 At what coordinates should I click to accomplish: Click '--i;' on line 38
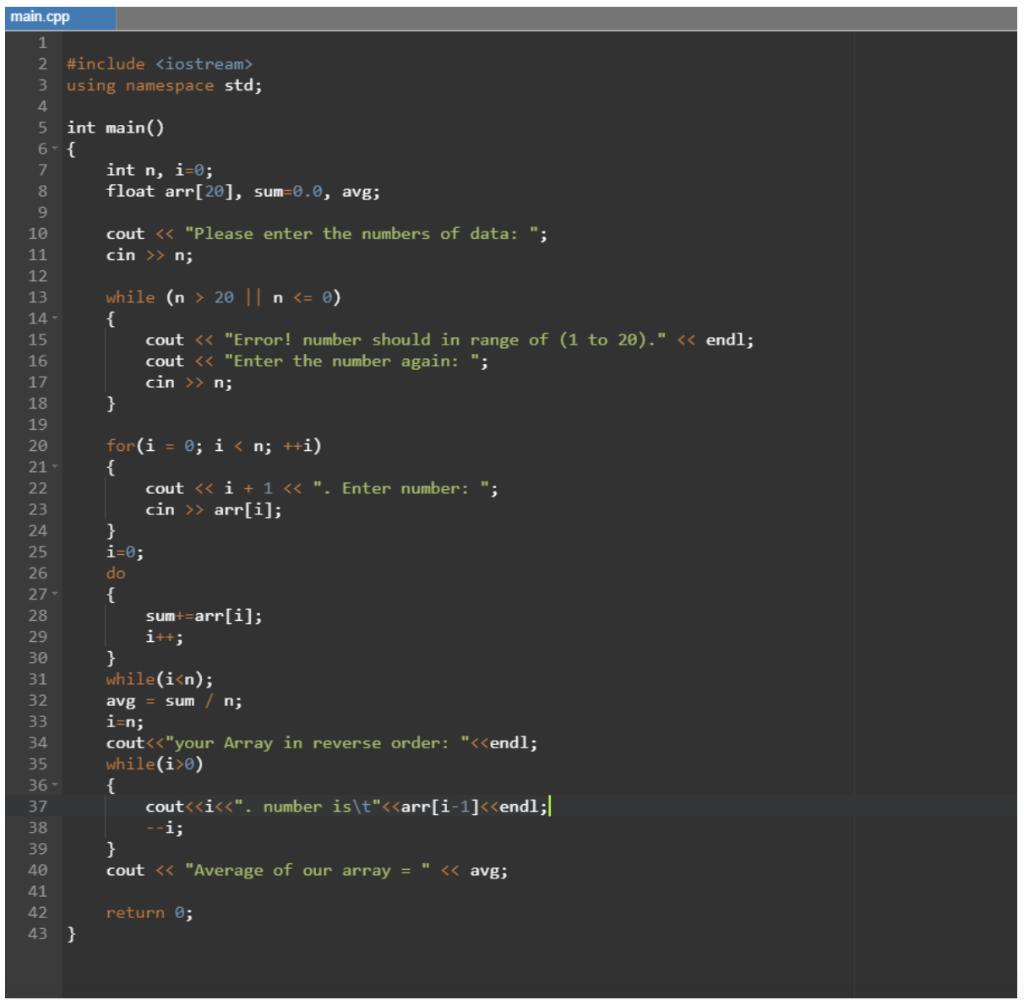pos(165,828)
